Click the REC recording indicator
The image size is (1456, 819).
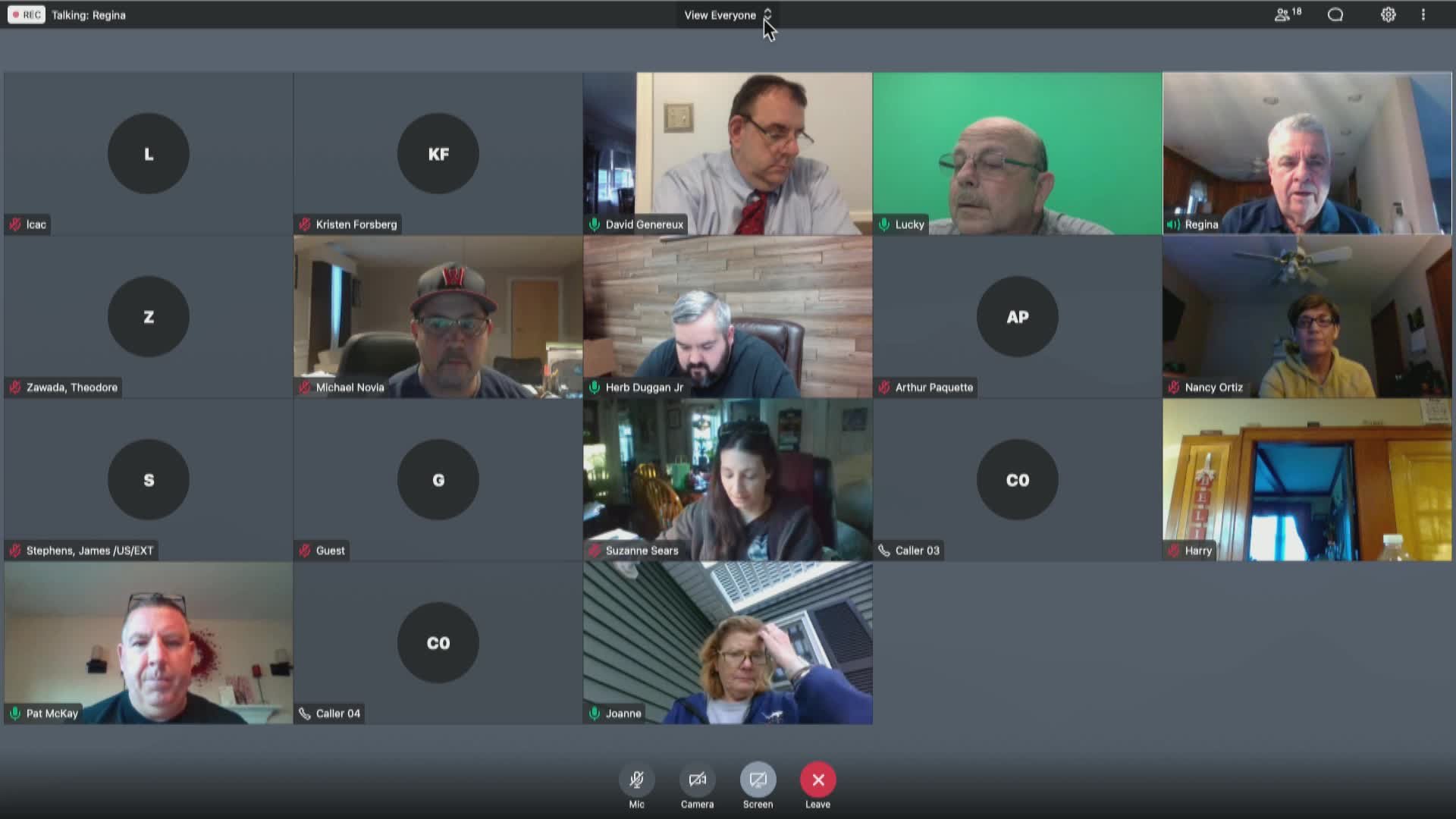(27, 15)
